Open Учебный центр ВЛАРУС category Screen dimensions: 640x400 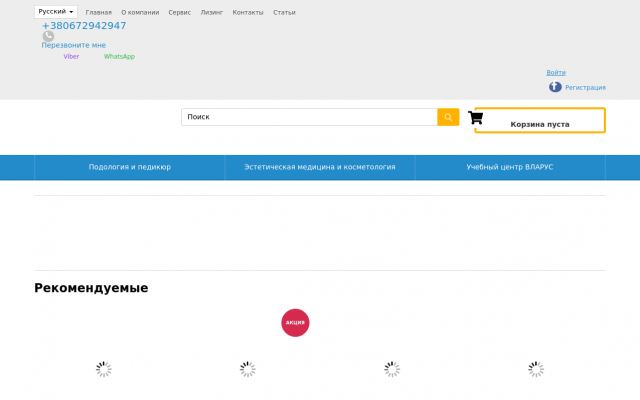click(x=510, y=167)
